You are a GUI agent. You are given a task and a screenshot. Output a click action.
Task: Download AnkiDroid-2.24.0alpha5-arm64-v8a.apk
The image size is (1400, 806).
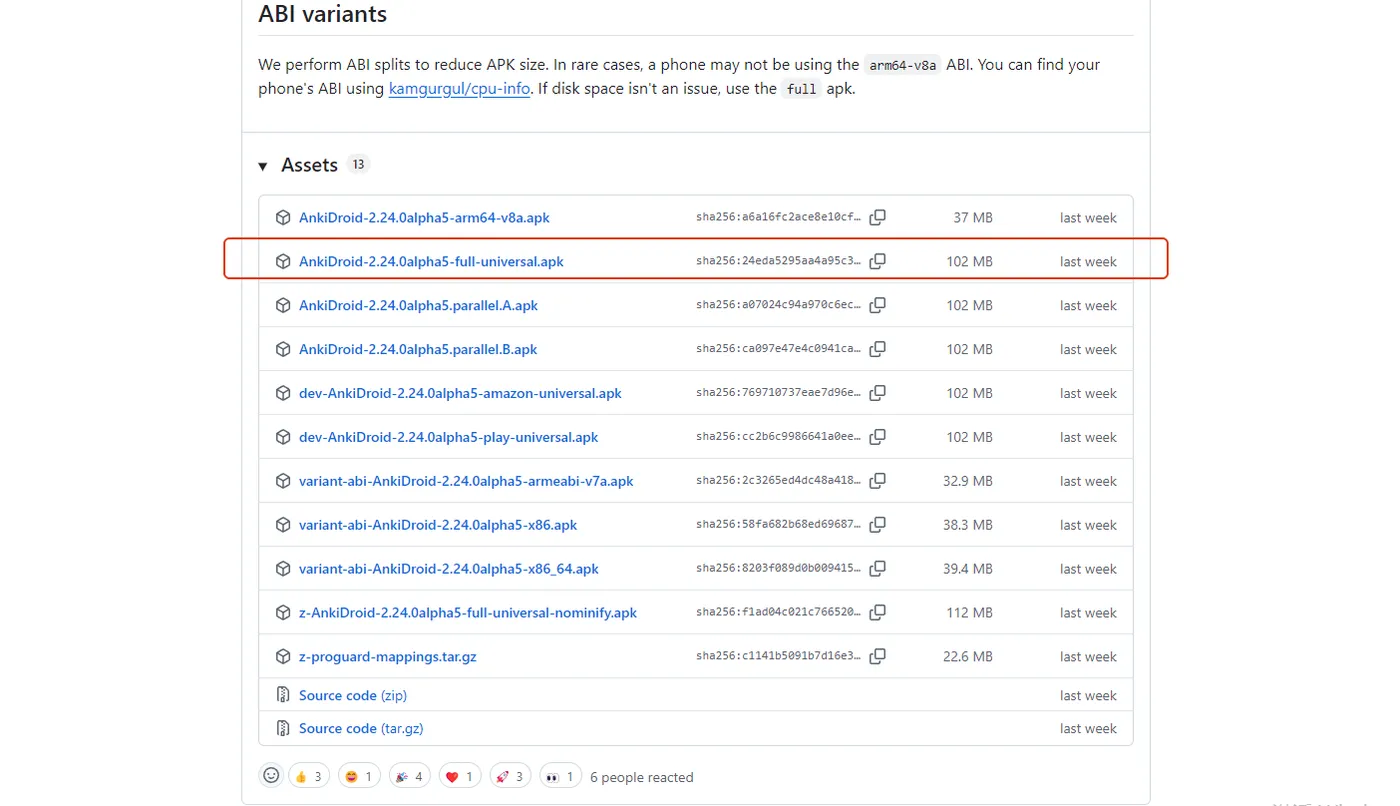(424, 218)
